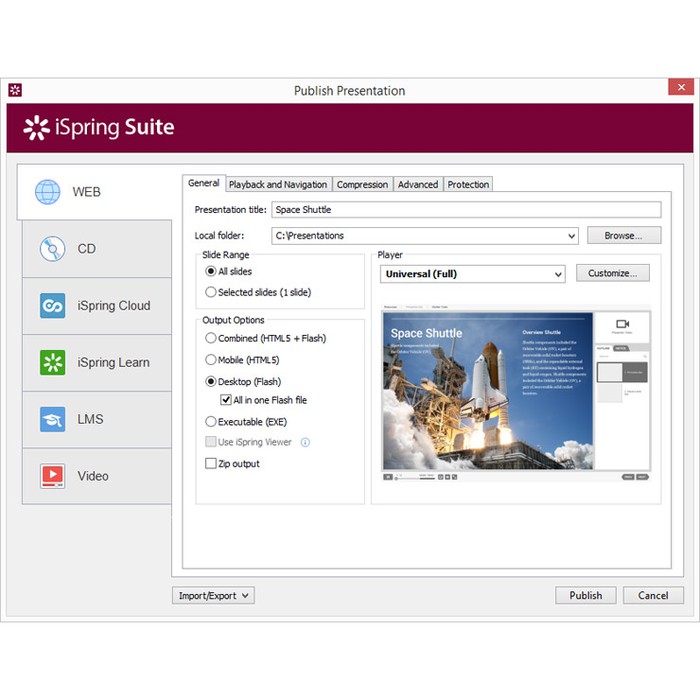This screenshot has height=700, width=700.
Task: Choose Mobile (HTML5) output option
Action: (x=210, y=360)
